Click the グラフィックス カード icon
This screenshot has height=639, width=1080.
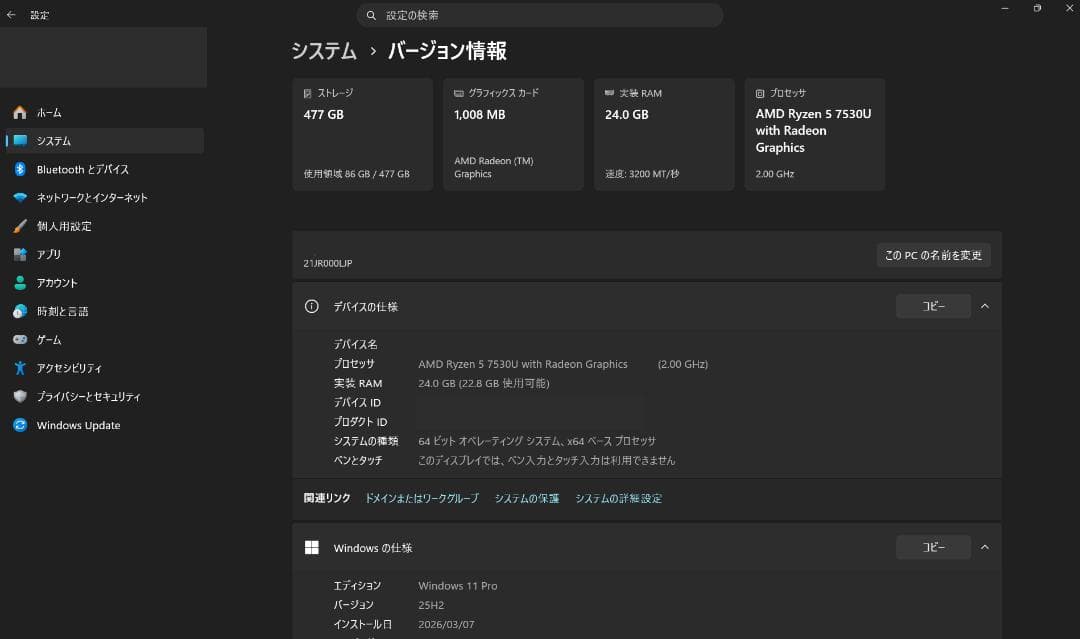click(459, 93)
